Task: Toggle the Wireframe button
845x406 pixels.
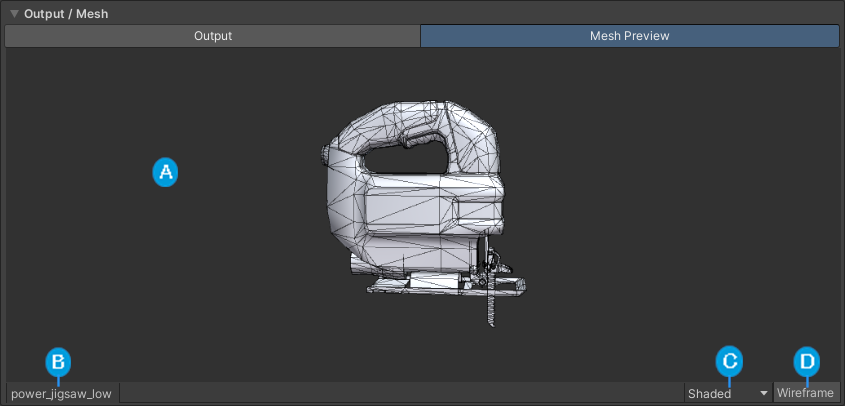Action: 805,394
